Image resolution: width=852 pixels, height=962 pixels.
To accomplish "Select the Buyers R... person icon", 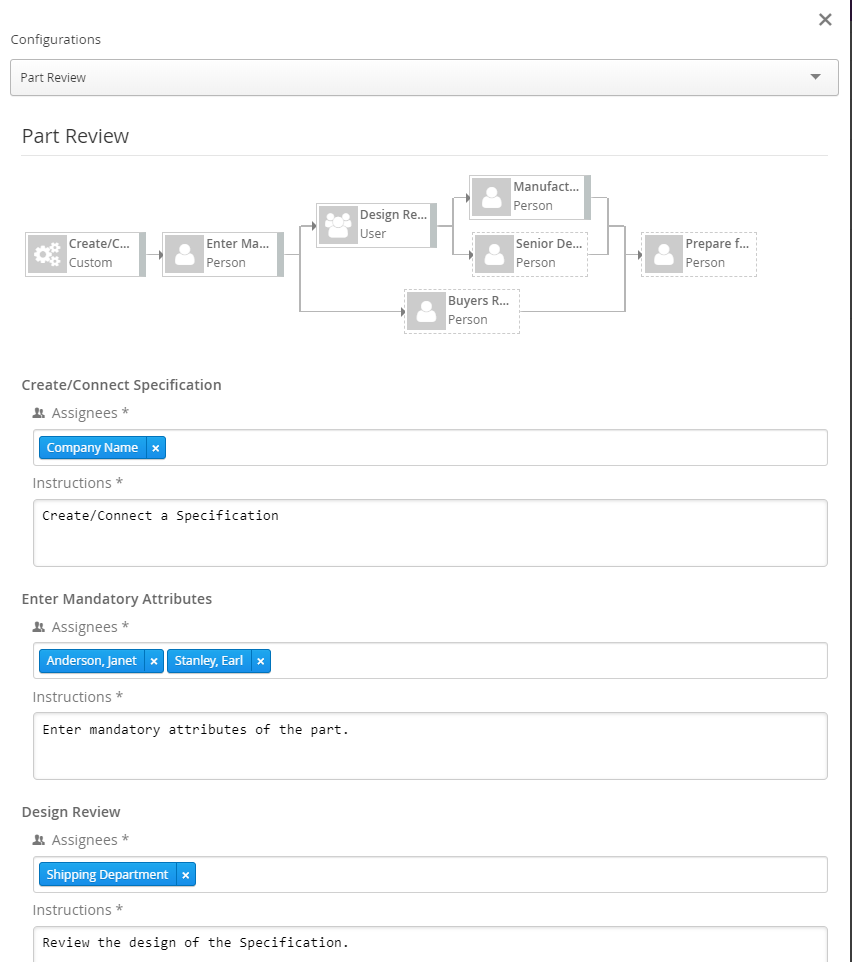I will 426,311.
